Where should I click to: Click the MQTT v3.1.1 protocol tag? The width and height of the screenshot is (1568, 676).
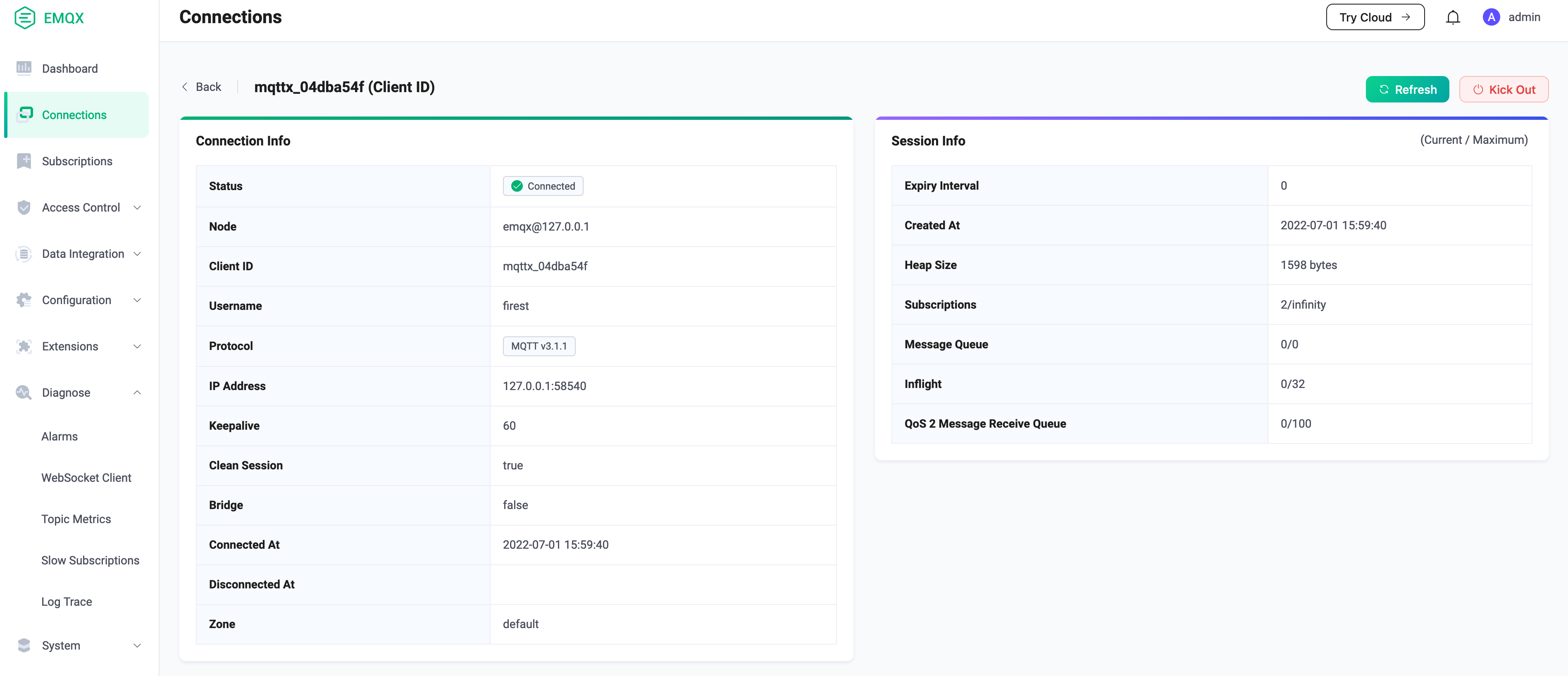539,346
